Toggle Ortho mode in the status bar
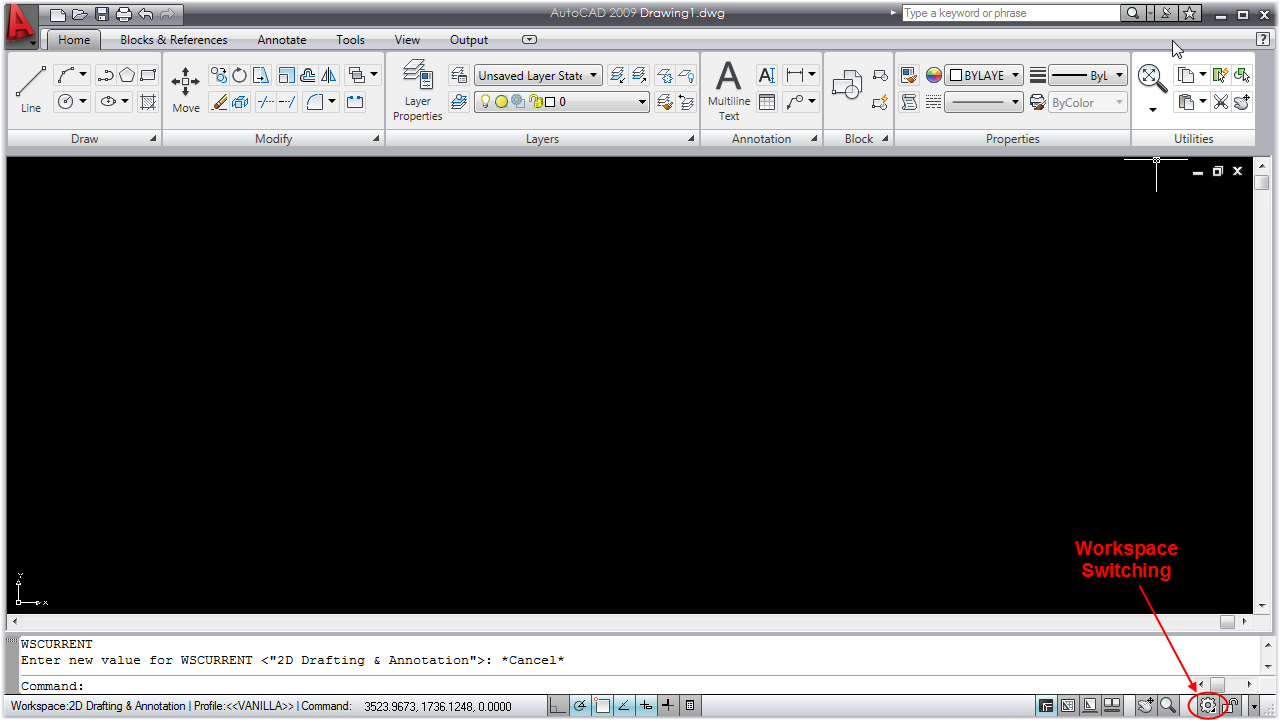1280x720 pixels. click(558, 705)
